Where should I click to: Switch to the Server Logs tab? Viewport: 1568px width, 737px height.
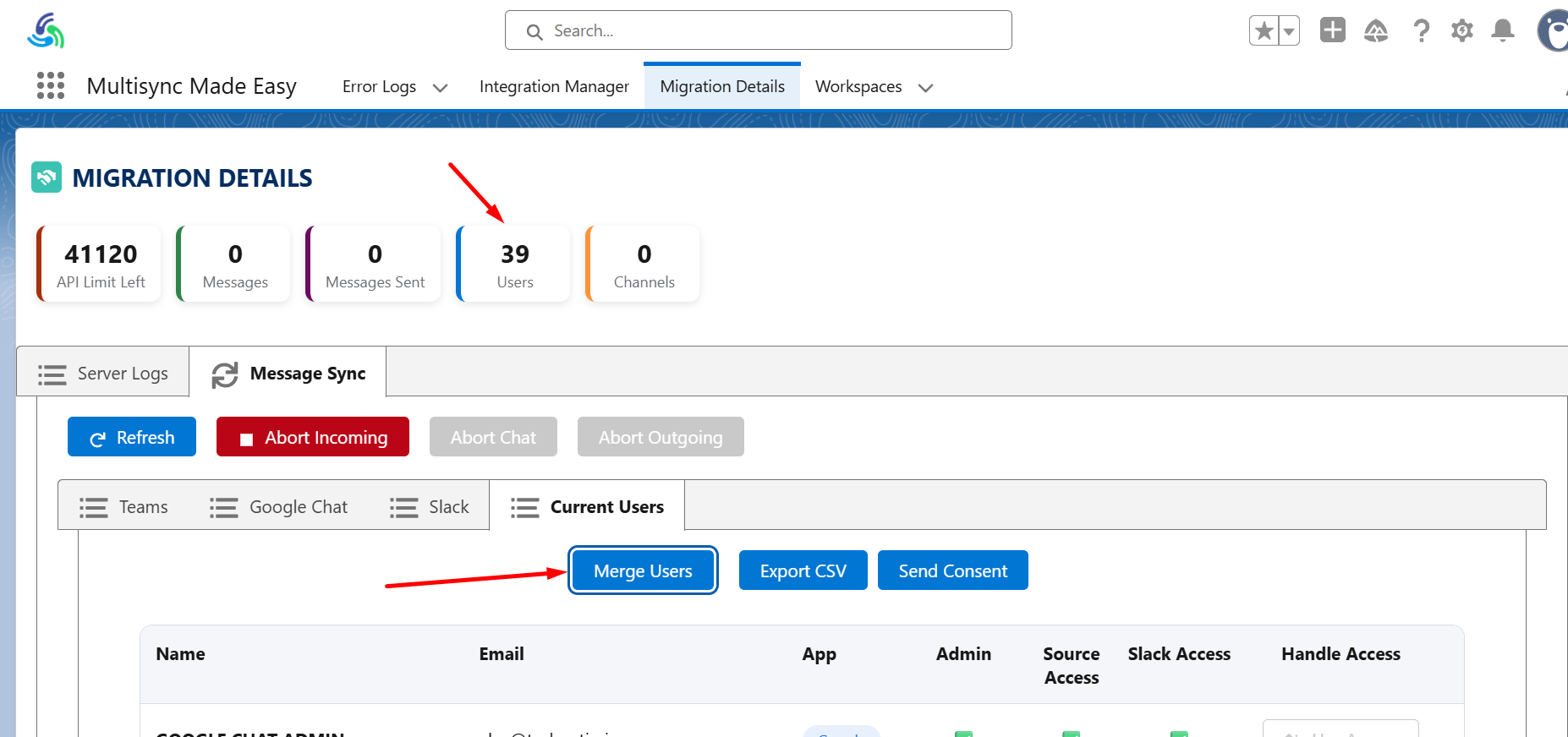click(103, 373)
